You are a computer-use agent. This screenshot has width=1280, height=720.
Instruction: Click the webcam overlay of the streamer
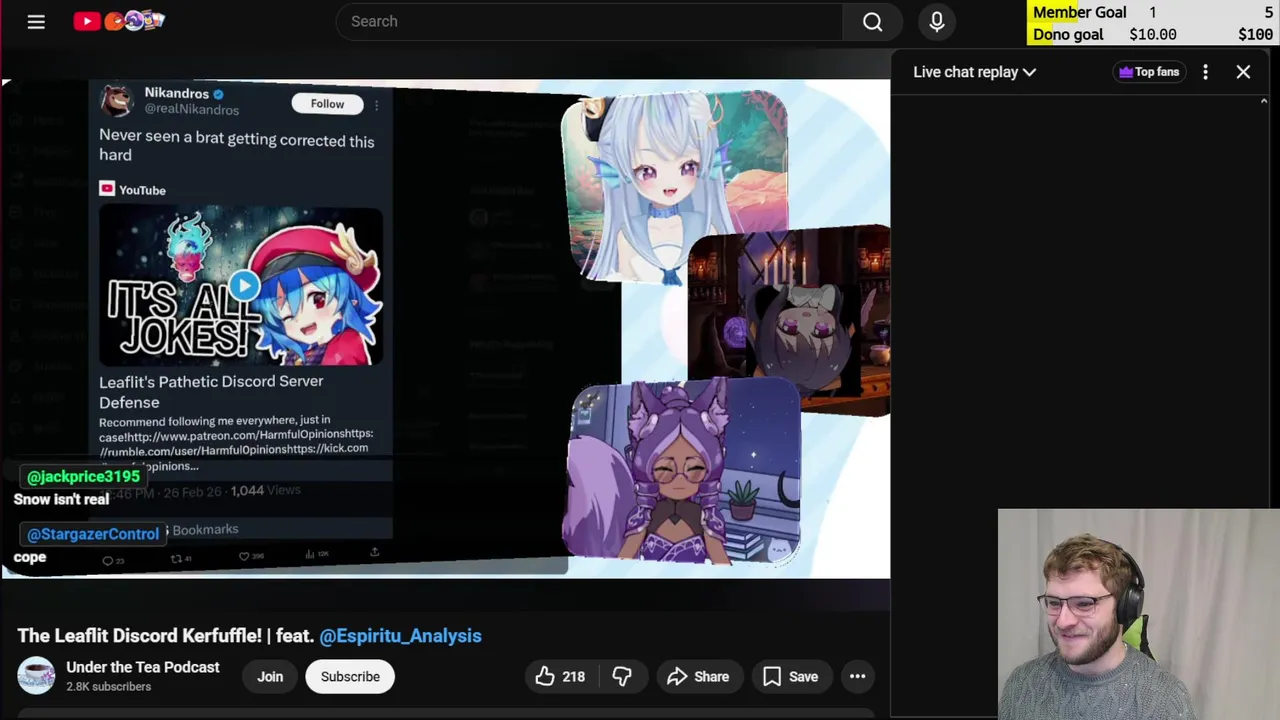1138,614
